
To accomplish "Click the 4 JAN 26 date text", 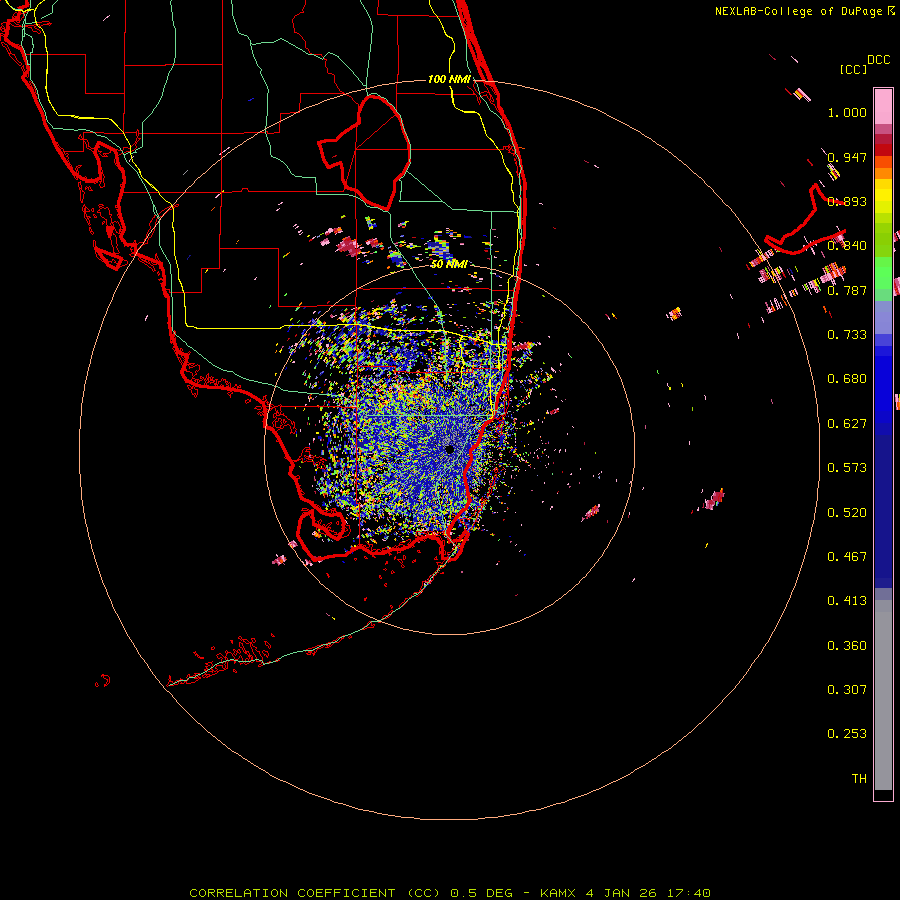I will (x=622, y=893).
